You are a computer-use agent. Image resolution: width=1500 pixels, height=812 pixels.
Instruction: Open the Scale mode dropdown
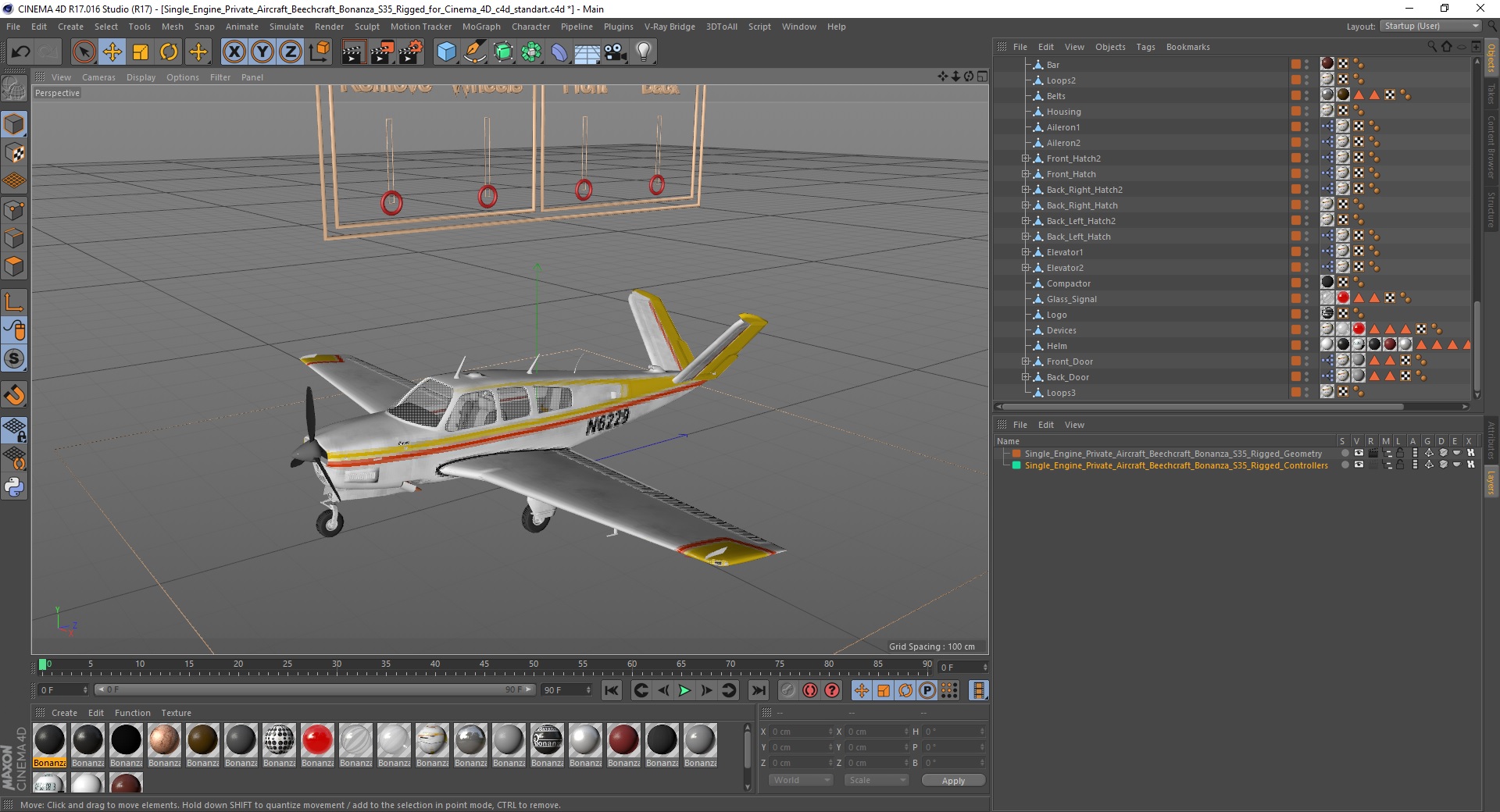coord(877,780)
